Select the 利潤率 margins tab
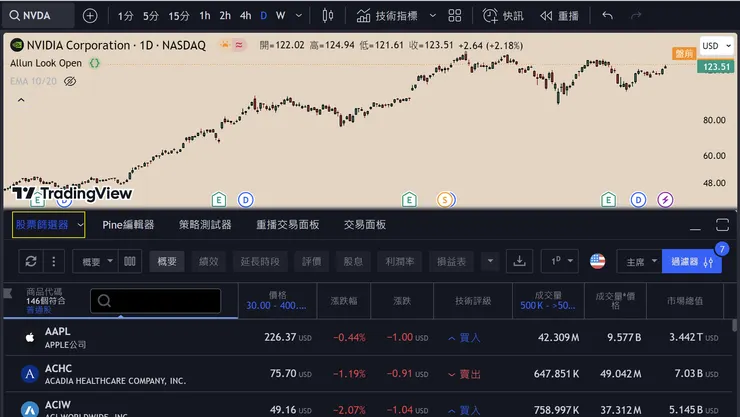The image size is (740, 417). click(x=400, y=261)
